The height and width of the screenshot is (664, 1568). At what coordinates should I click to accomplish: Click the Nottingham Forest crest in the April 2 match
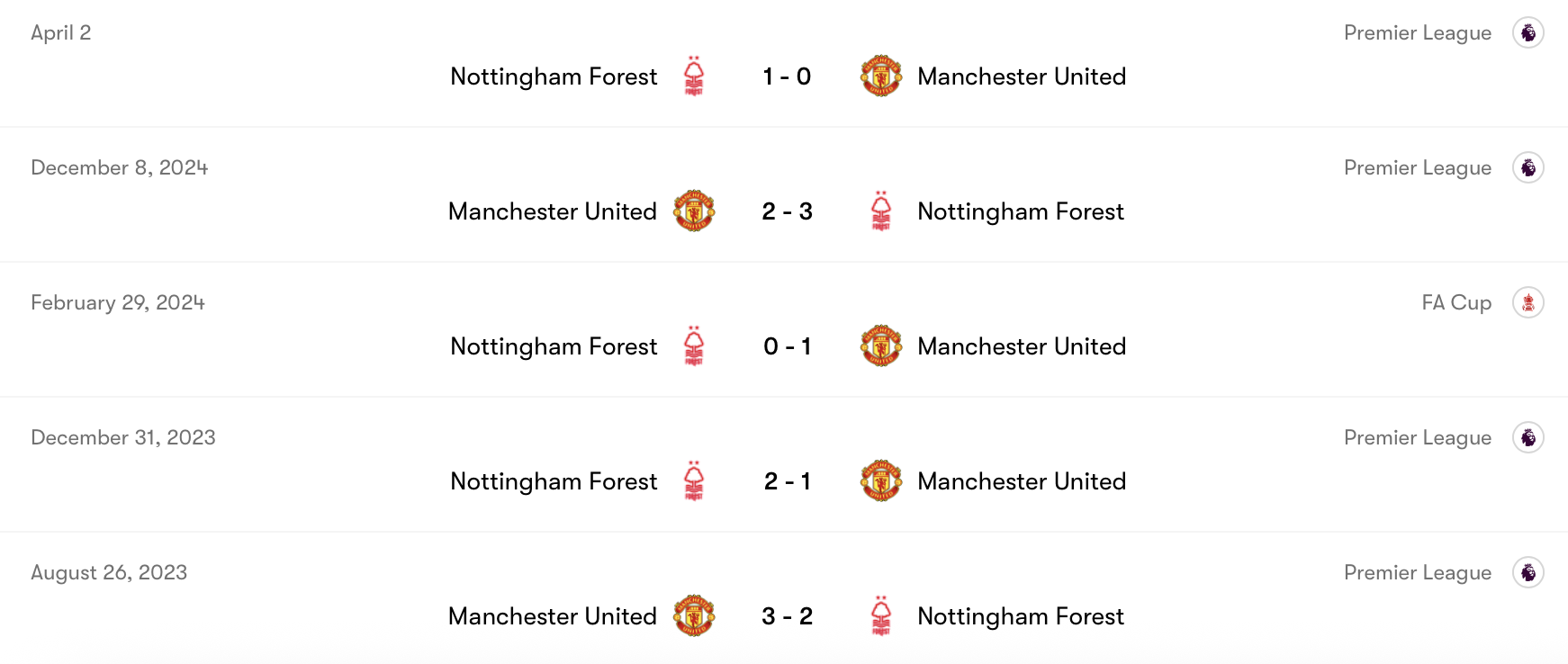pos(693,77)
